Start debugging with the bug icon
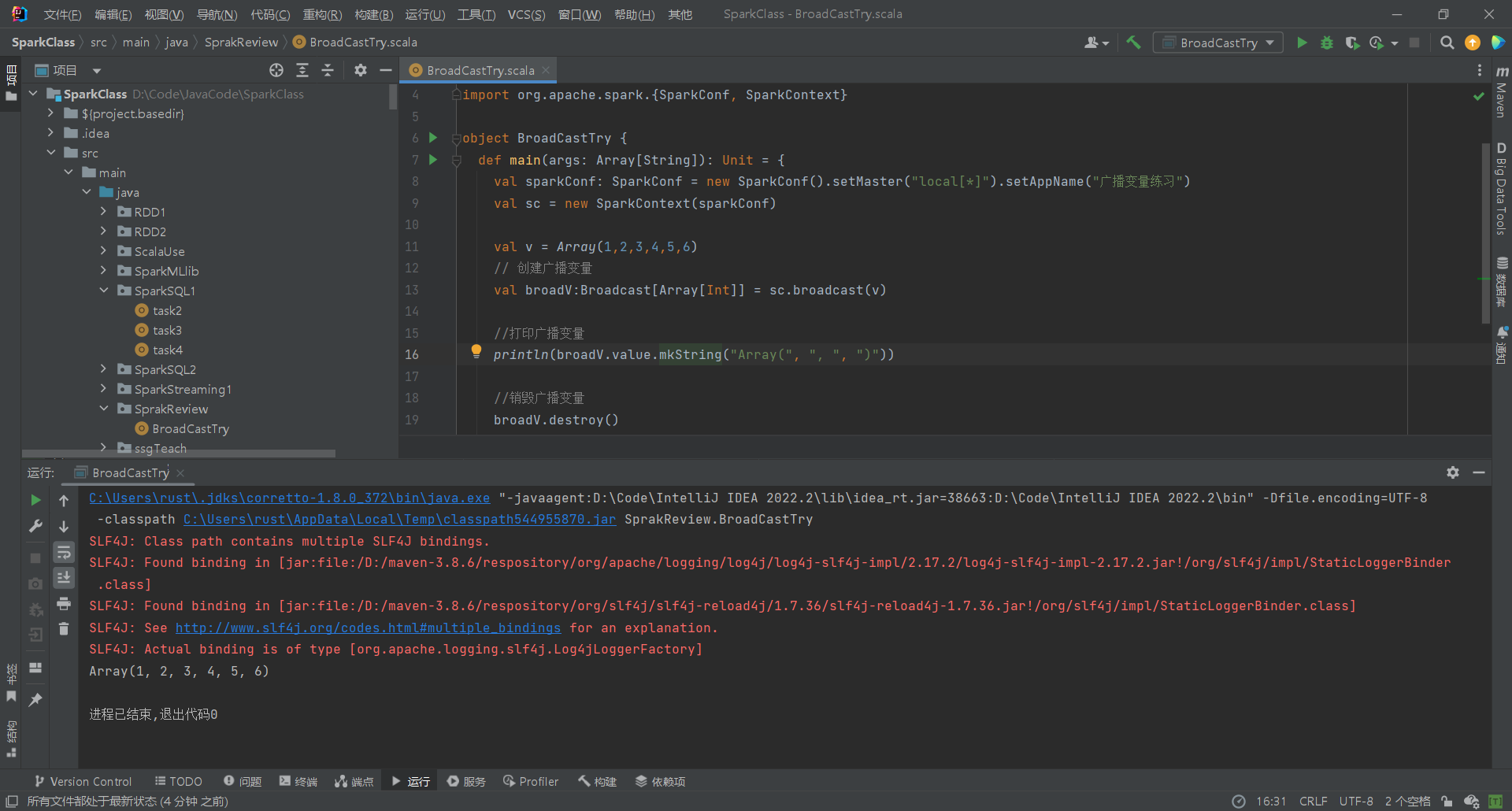The image size is (1512, 811). coord(1327,43)
